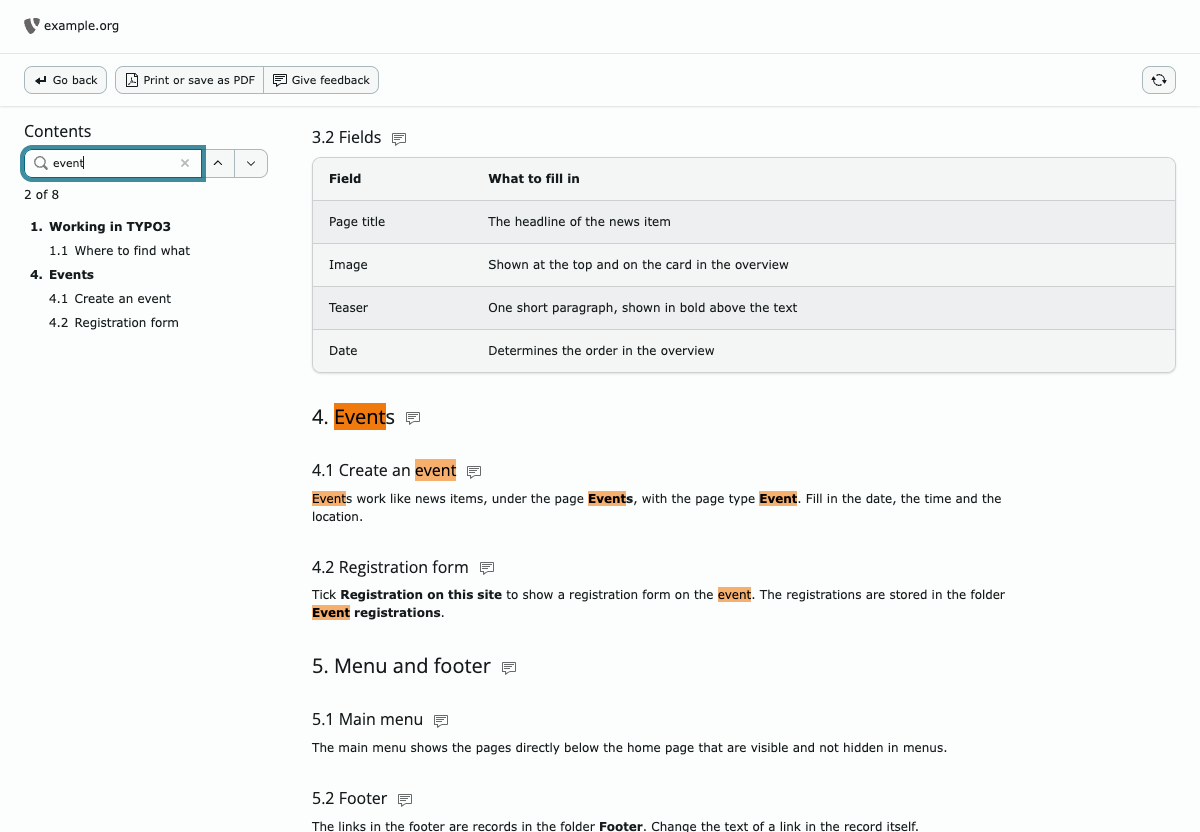This screenshot has height=832, width=1200.
Task: Click bold "Event registrations" text
Action: [x=376, y=613]
